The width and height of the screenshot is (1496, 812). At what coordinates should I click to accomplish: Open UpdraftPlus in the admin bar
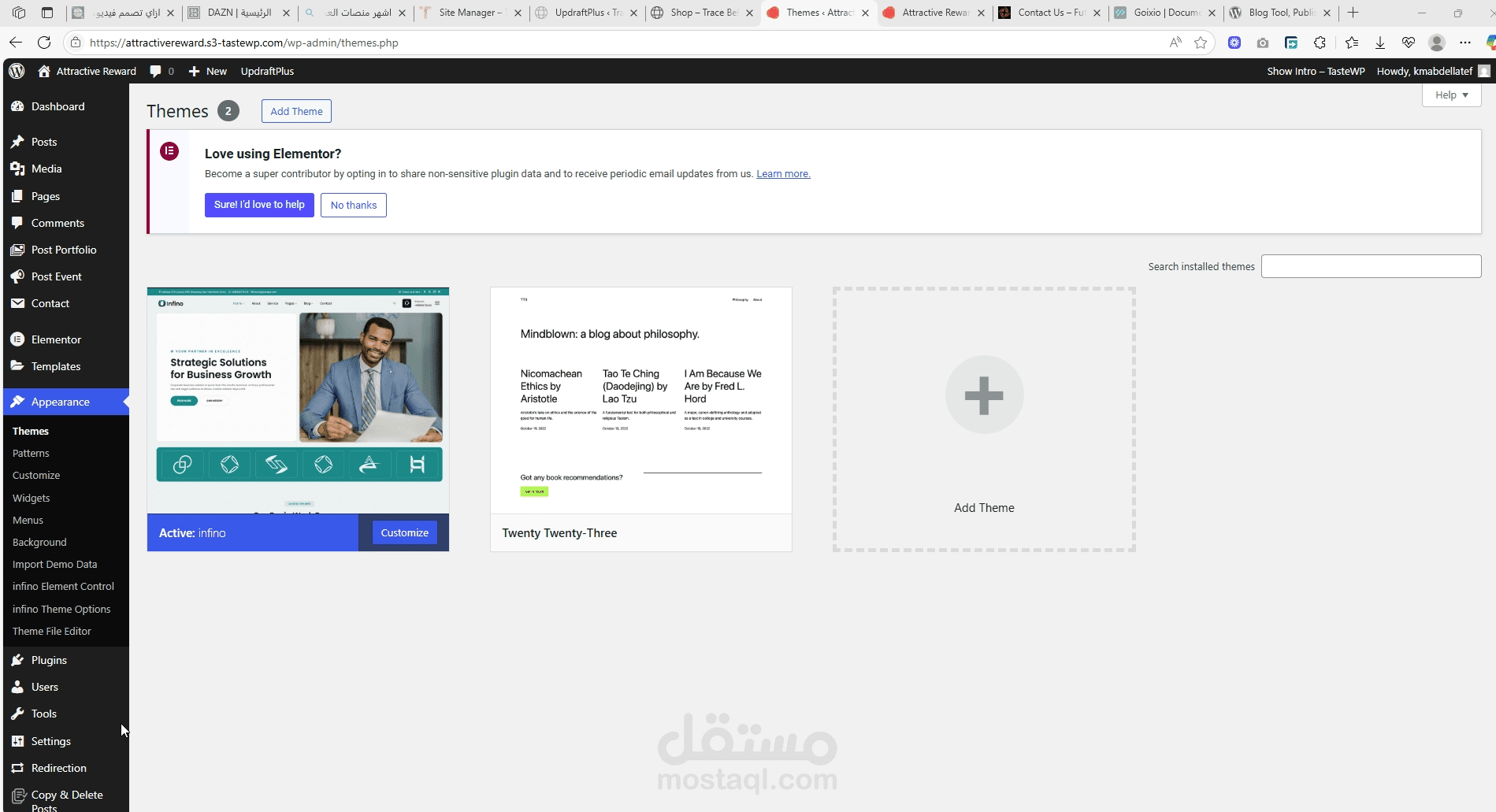coord(267,71)
